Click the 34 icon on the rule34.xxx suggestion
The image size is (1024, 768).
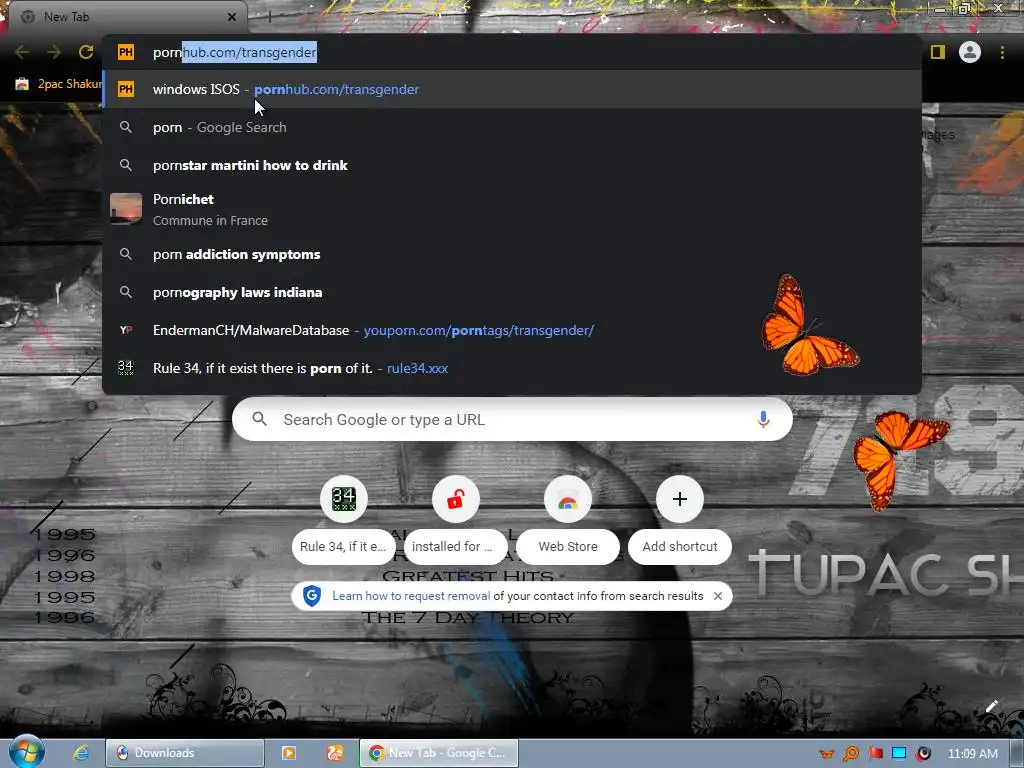[x=126, y=368]
